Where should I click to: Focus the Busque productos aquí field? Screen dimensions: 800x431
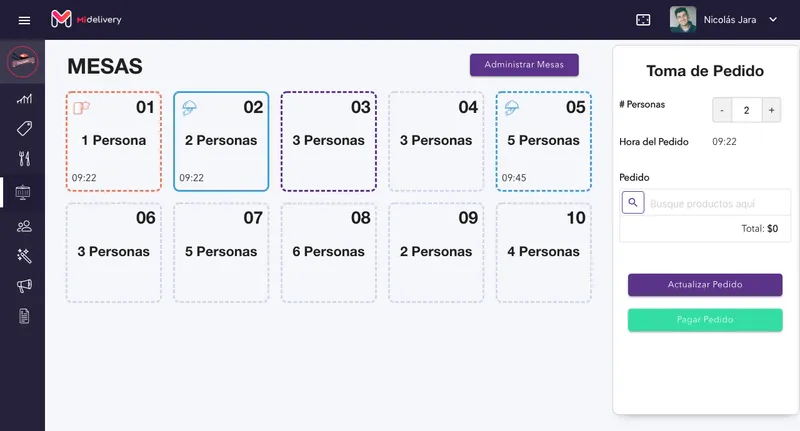[x=718, y=204]
